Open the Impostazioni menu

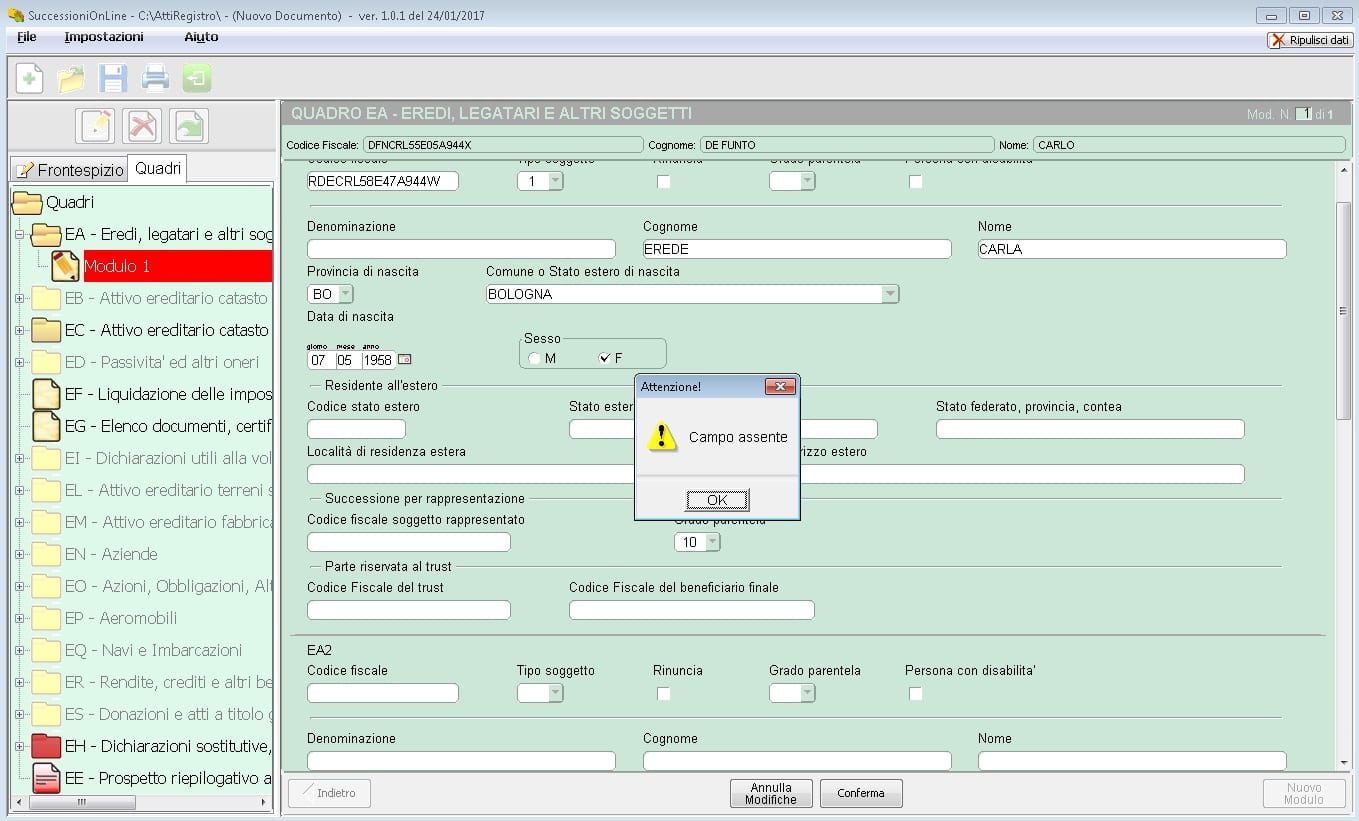tap(104, 37)
